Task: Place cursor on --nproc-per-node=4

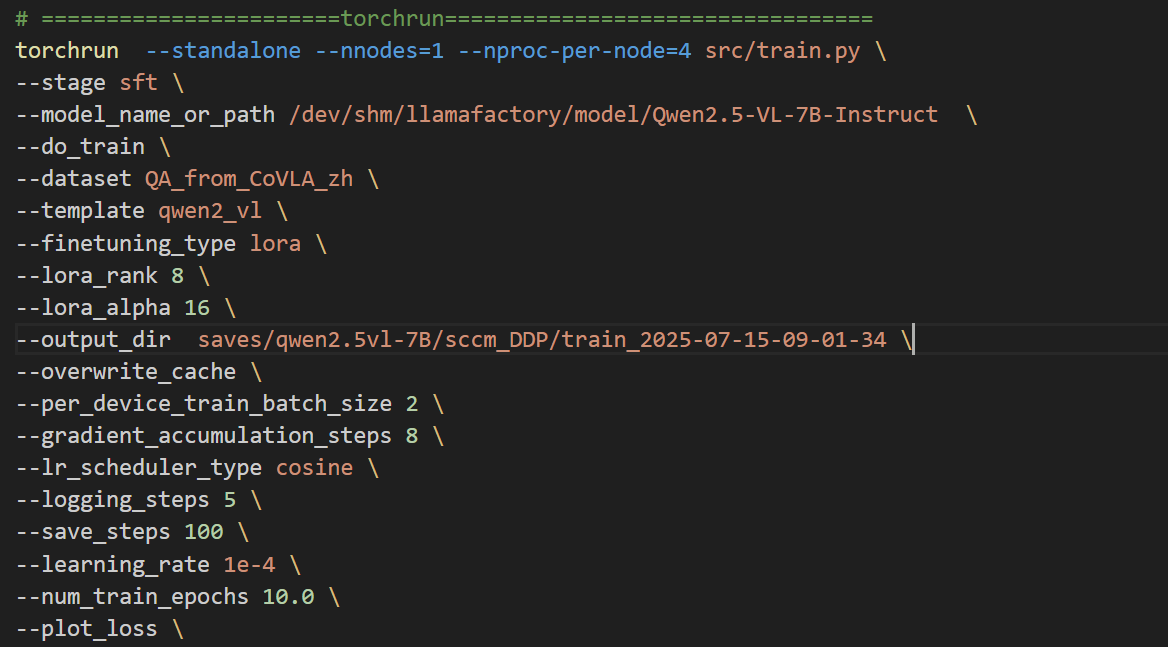Action: pos(574,51)
